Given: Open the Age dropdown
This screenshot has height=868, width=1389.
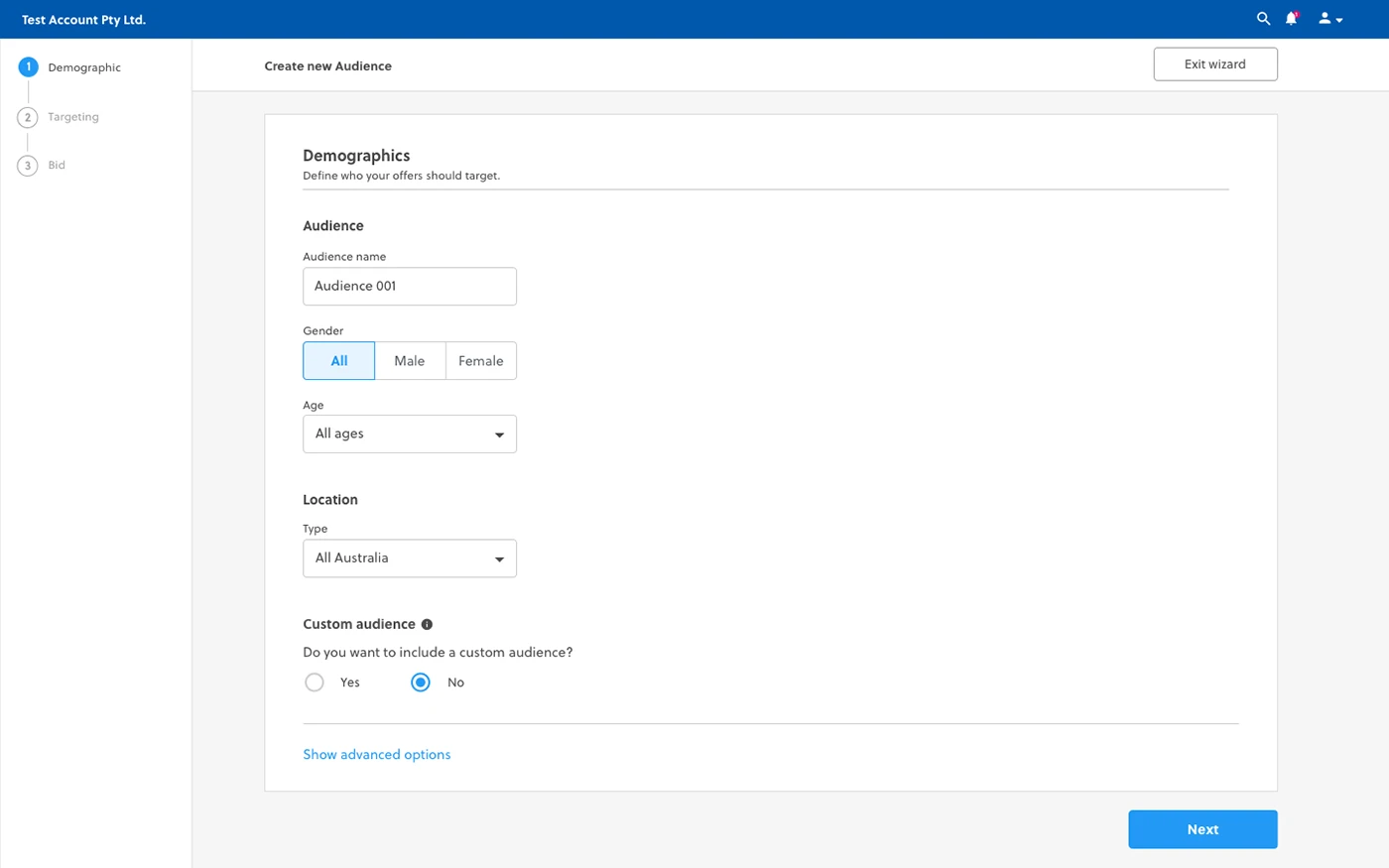Looking at the screenshot, I should [410, 434].
